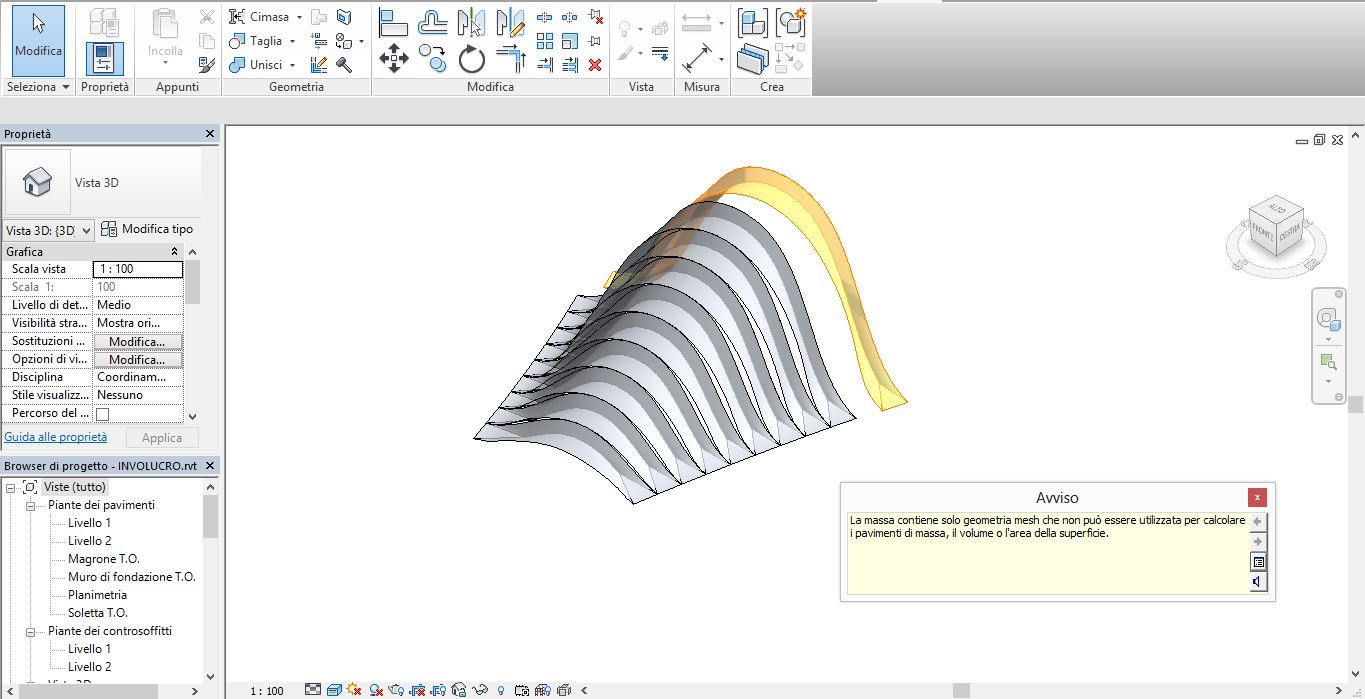This screenshot has width=1365, height=699.
Task: Click Modifica button for Sostituzioni row
Action: click(138, 341)
